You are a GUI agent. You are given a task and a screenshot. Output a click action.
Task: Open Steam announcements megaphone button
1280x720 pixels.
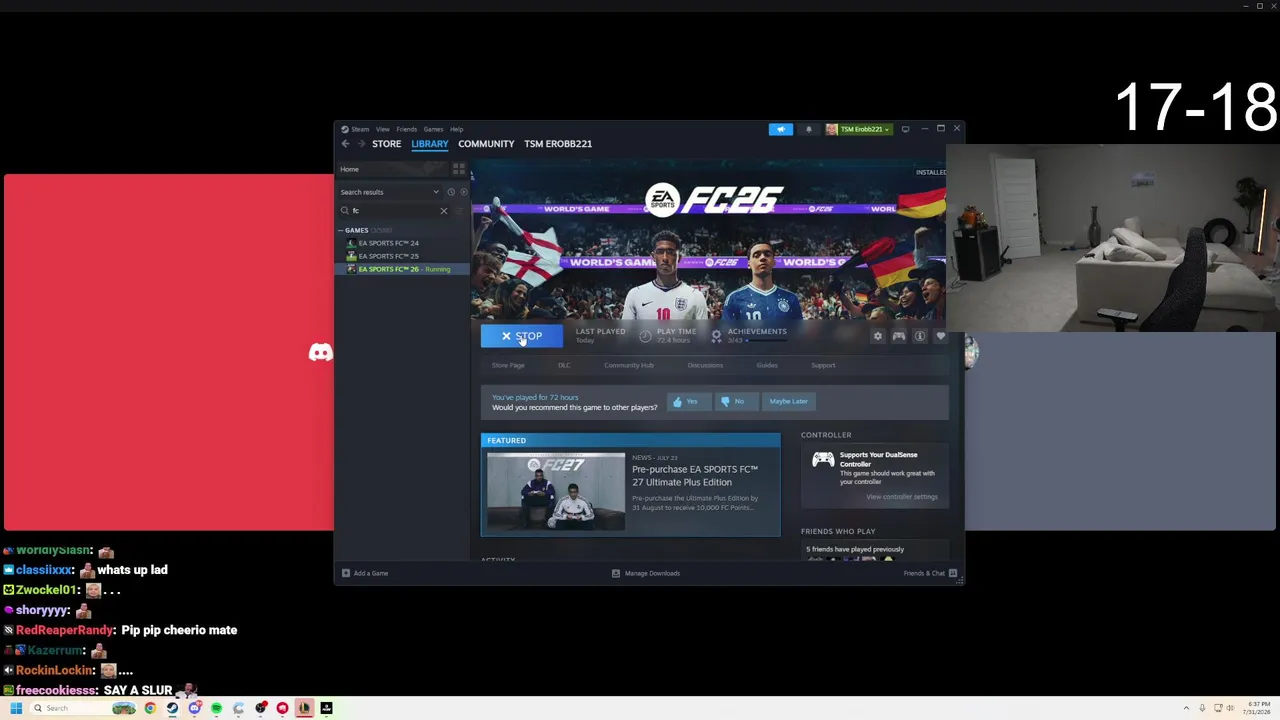point(781,129)
